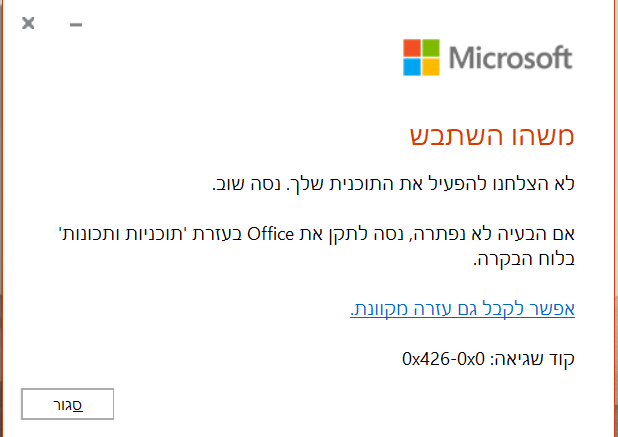618x437 pixels.
Task: Click the gray Microsoft wordmark
Action: pyautogui.click(x=510, y=58)
